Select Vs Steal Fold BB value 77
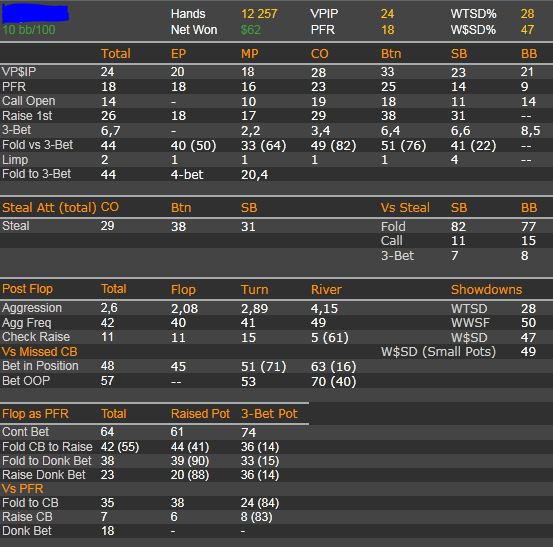553x547 pixels. (528, 226)
